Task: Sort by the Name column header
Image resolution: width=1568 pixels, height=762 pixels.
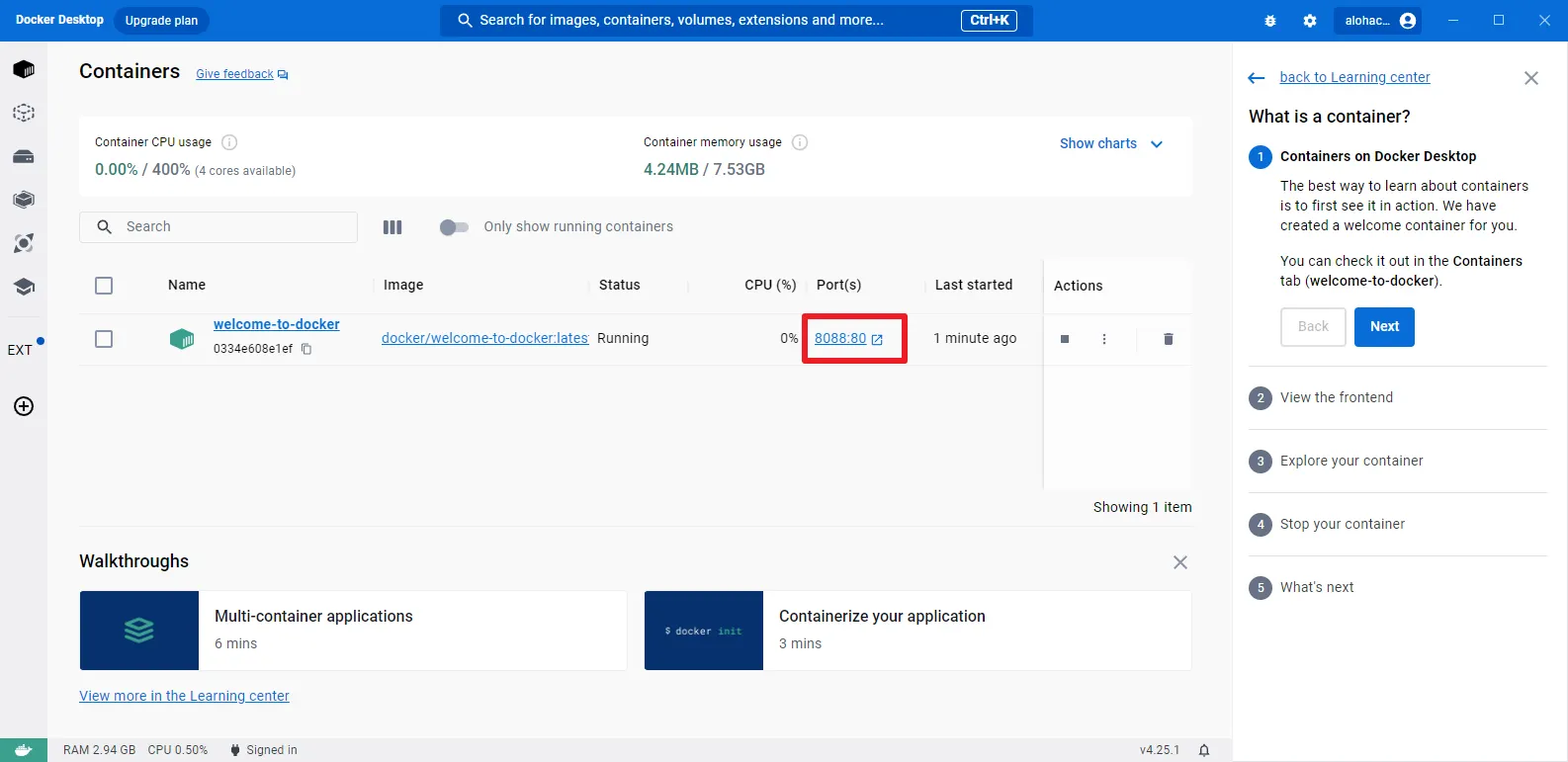Action: click(x=187, y=285)
